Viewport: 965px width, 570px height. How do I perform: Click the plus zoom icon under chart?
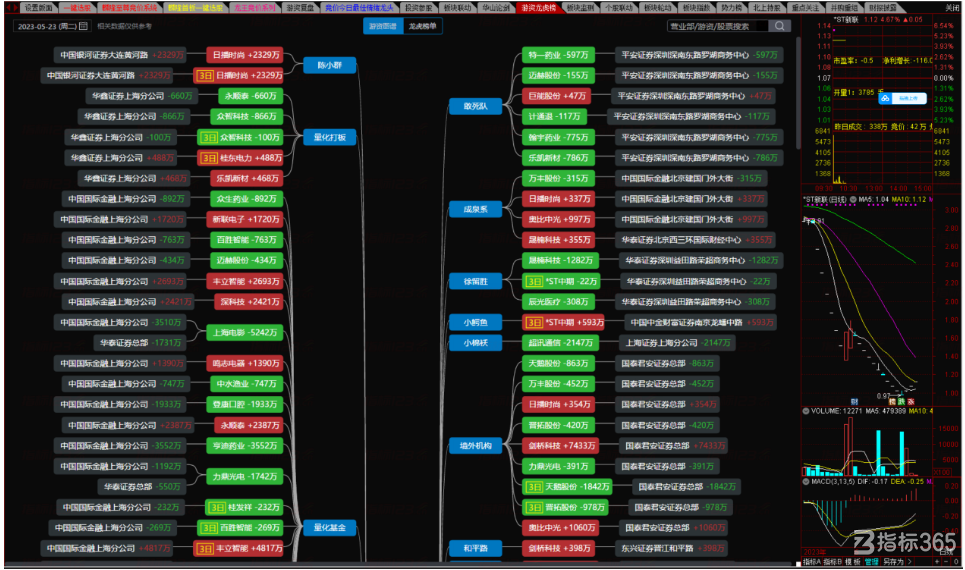point(937,561)
